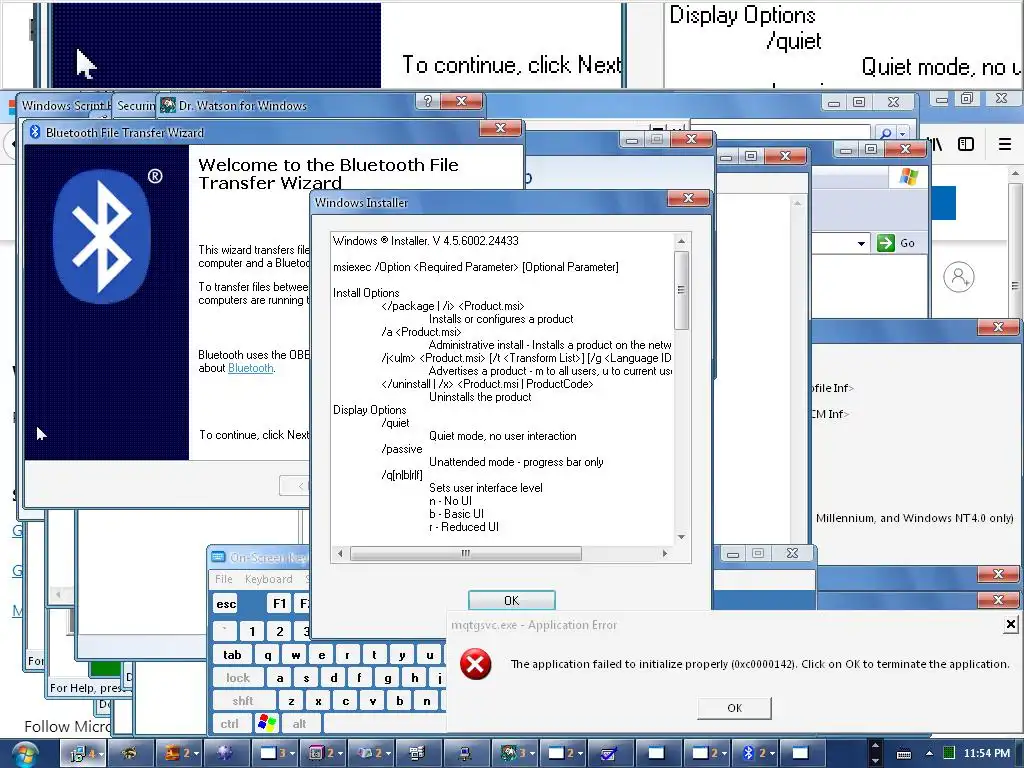The image size is (1024, 768).
Task: Click the taskbar clock showing 11:54 PM
Action: (986, 753)
